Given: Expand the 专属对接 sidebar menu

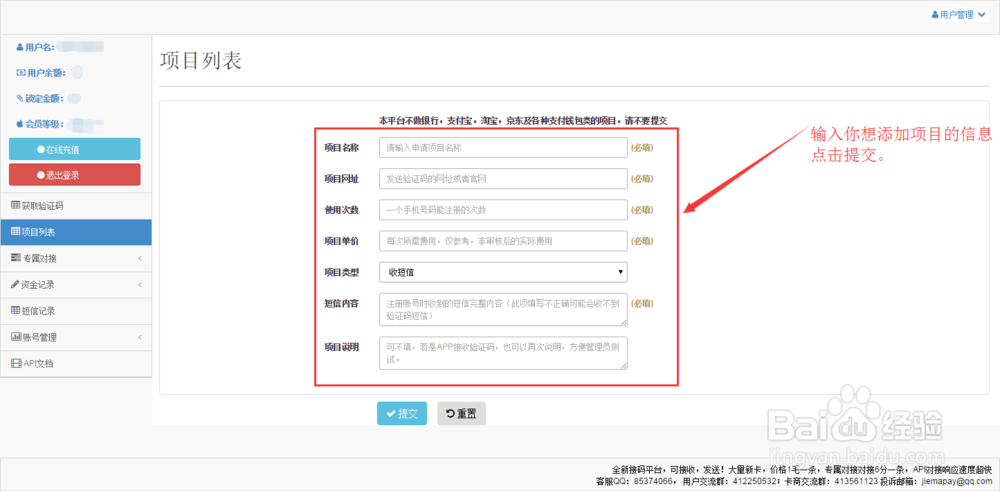Looking at the screenshot, I should pyautogui.click(x=76, y=258).
